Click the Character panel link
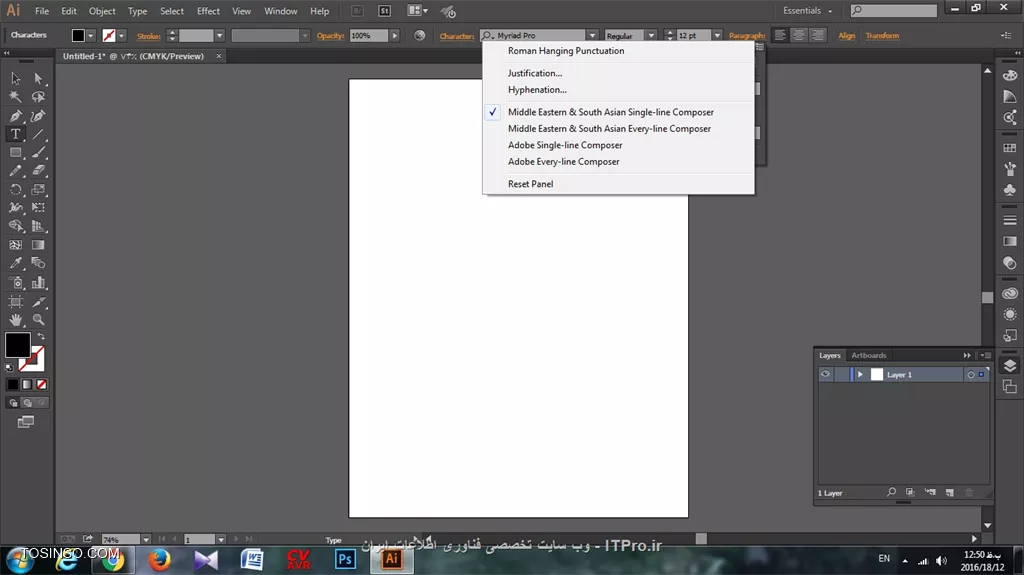1024x575 pixels. [x=456, y=35]
